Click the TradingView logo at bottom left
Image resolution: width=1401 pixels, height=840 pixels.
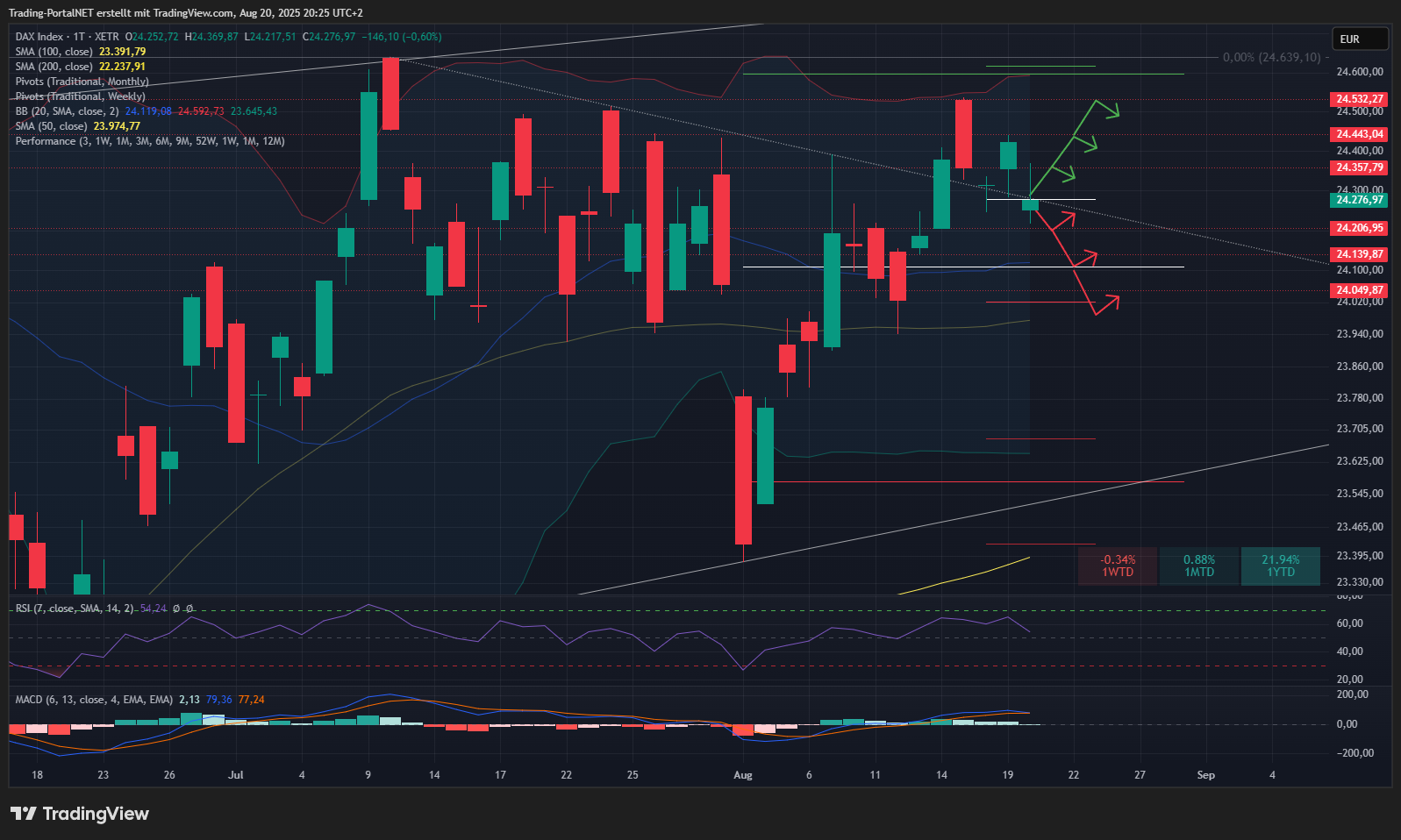coord(80,814)
